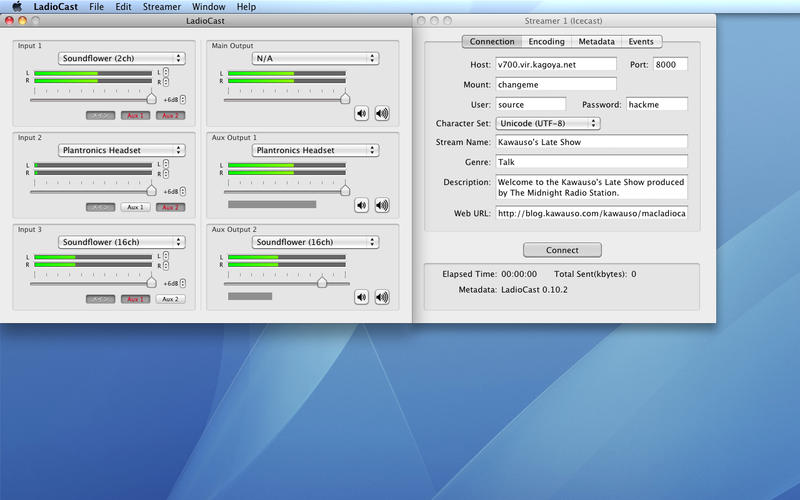Click Aux Output 2 loud speaker icon

click(381, 297)
